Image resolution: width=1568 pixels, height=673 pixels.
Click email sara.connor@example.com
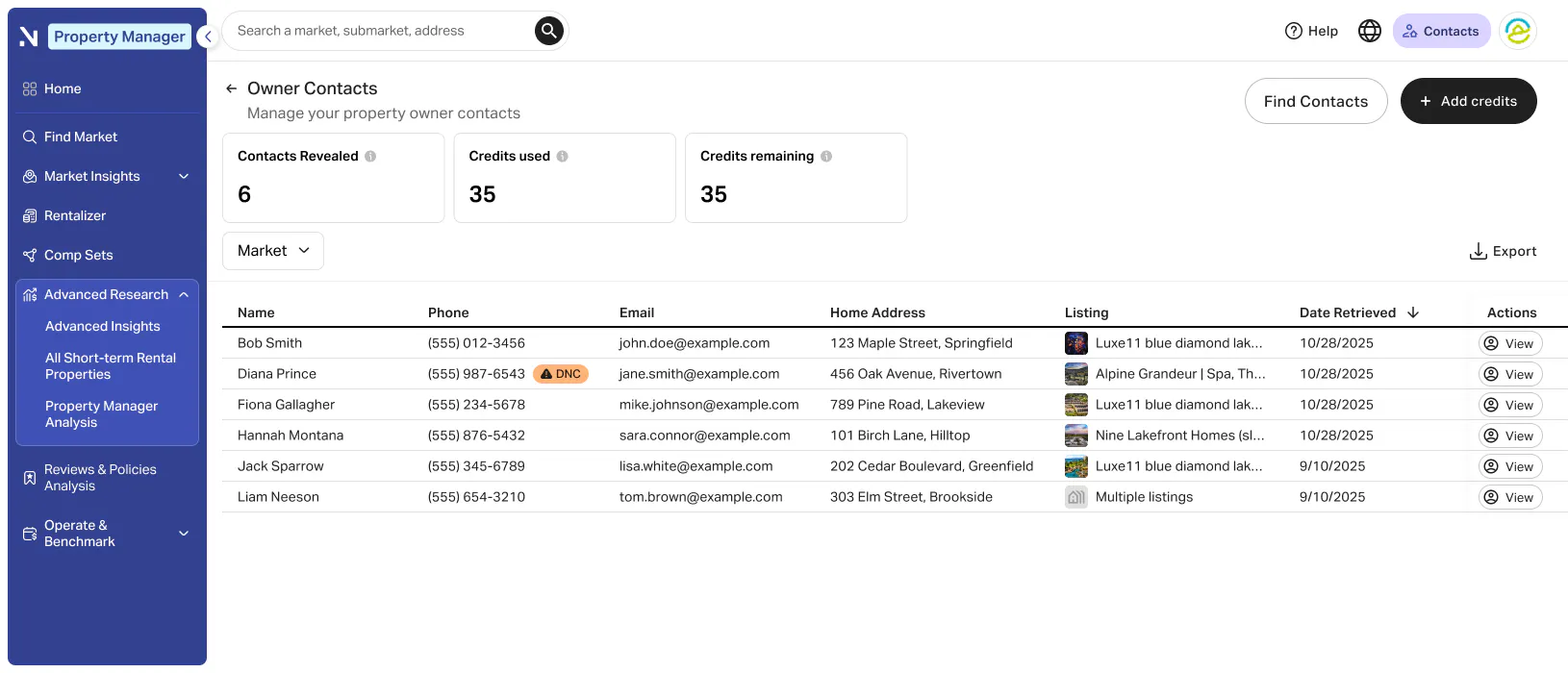[705, 436]
